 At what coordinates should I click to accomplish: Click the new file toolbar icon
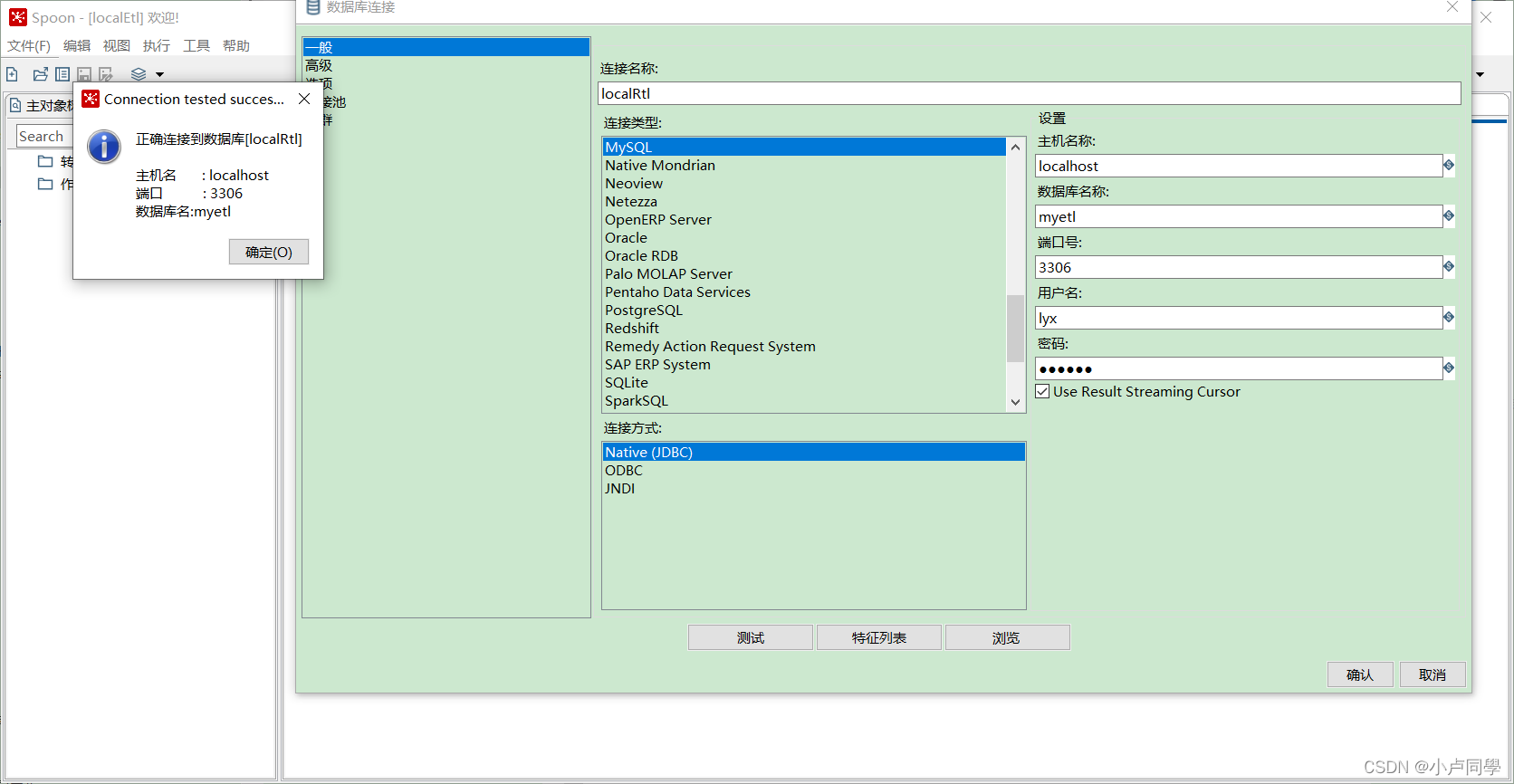tap(12, 74)
